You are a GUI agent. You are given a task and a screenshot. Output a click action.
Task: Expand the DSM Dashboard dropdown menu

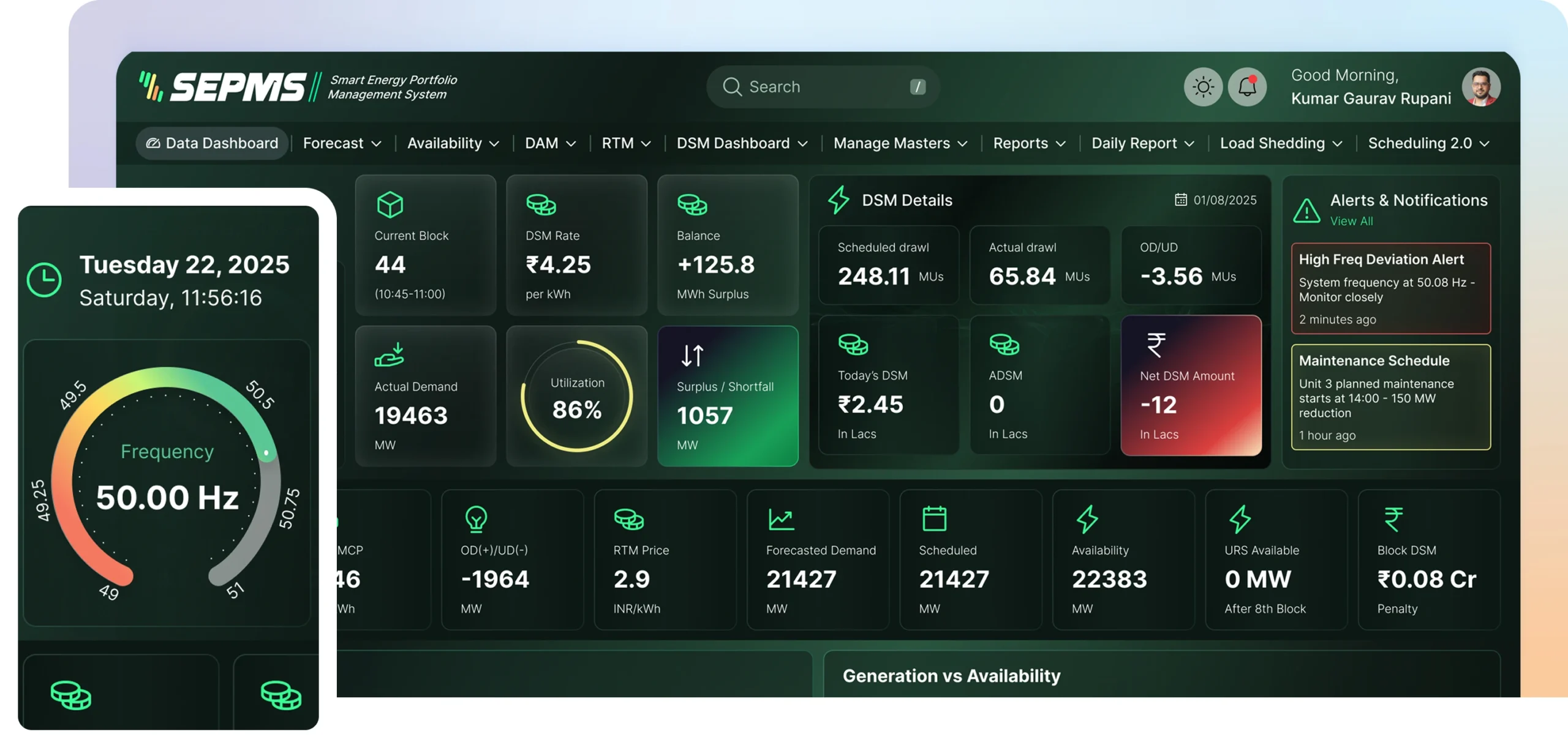pos(742,143)
